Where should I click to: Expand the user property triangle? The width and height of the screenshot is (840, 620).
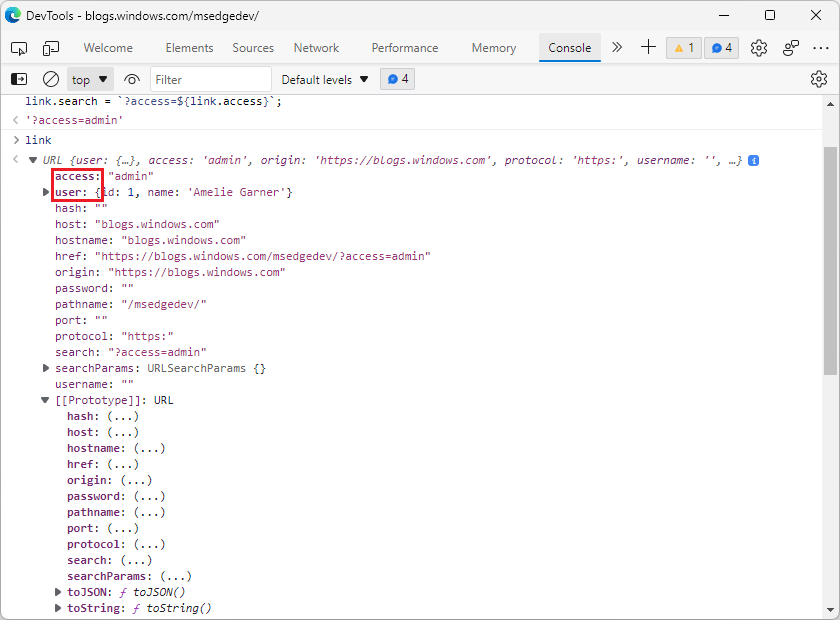pyautogui.click(x=46, y=192)
